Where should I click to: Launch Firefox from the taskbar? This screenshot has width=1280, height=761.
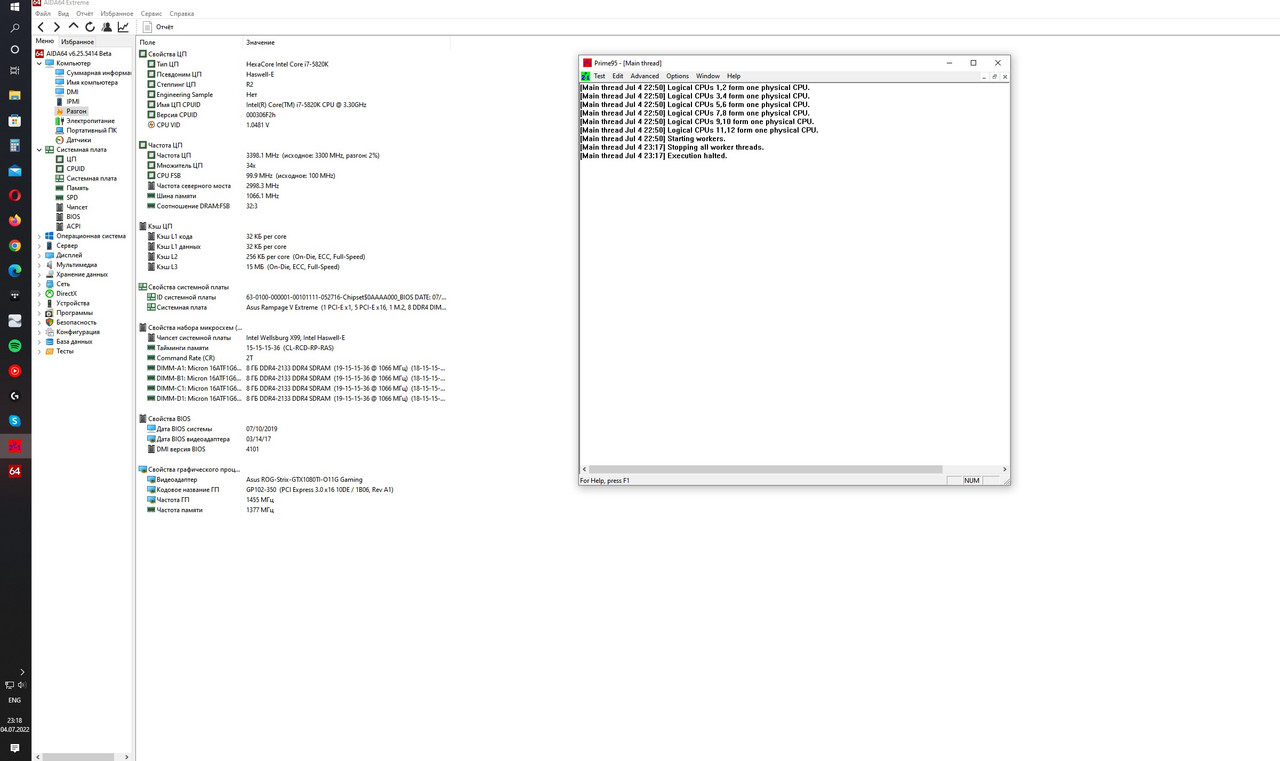(15, 221)
